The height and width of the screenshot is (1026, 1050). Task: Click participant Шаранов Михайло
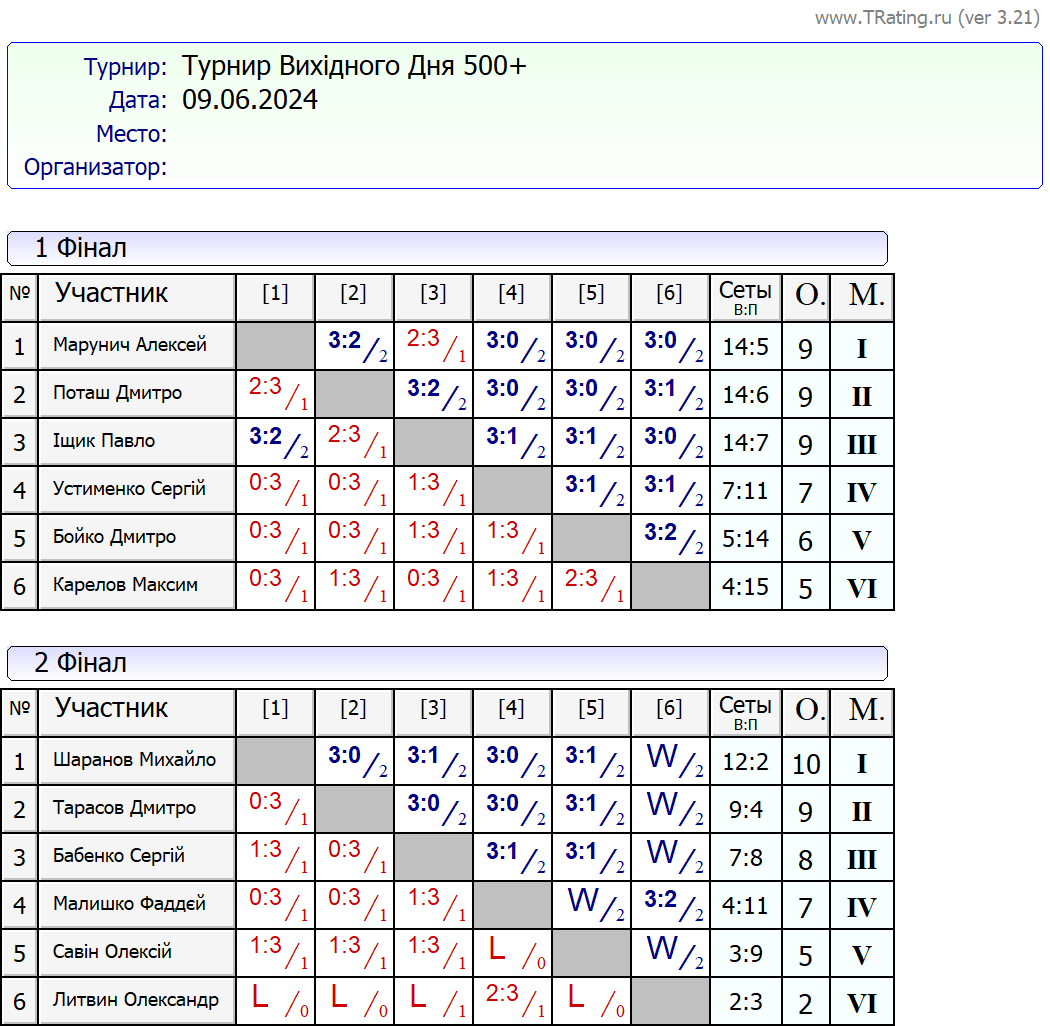click(x=136, y=761)
